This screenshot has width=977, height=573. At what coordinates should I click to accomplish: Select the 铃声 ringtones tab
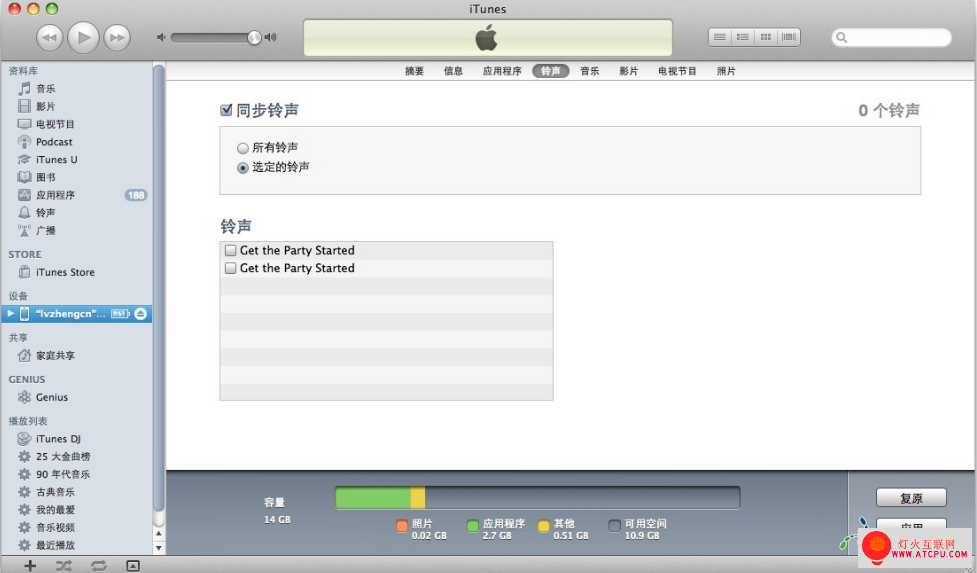pyautogui.click(x=551, y=71)
